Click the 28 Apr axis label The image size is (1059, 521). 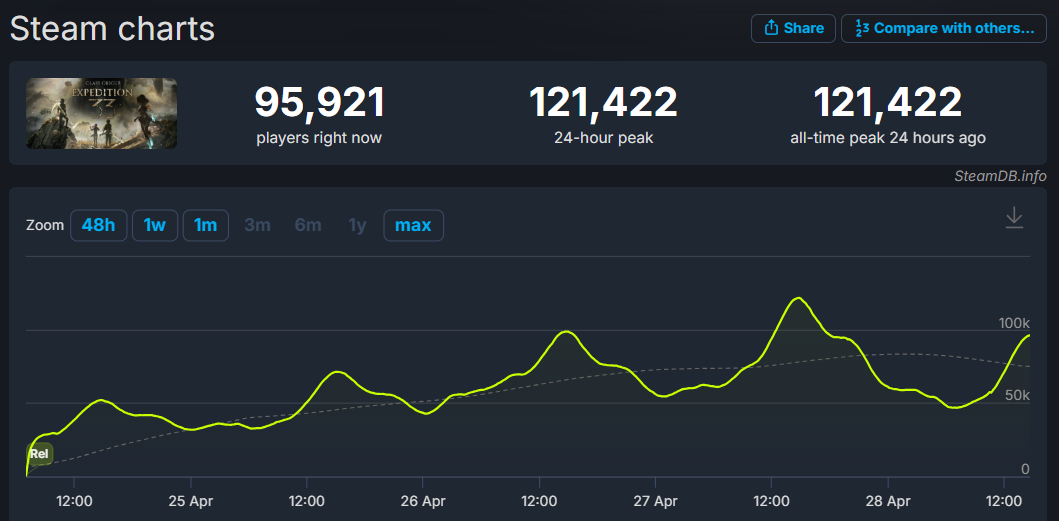(x=887, y=502)
